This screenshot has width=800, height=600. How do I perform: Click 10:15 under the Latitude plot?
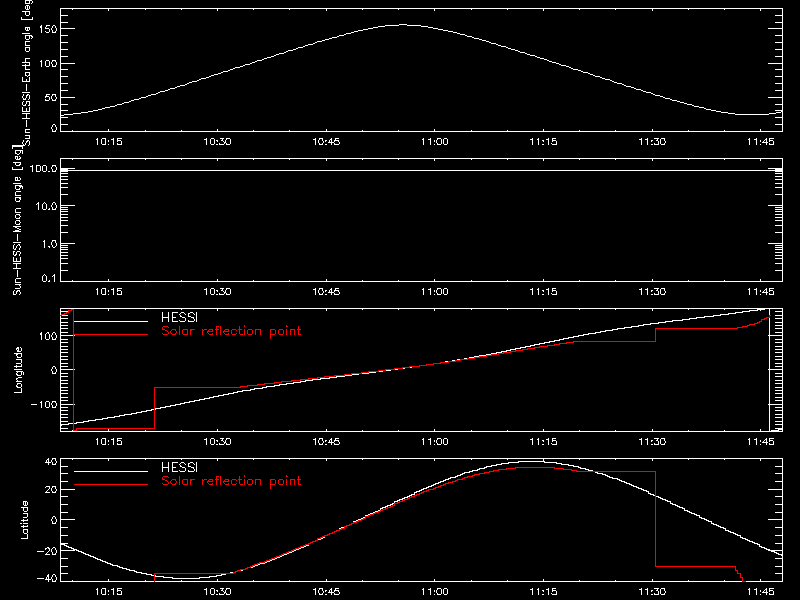109,592
